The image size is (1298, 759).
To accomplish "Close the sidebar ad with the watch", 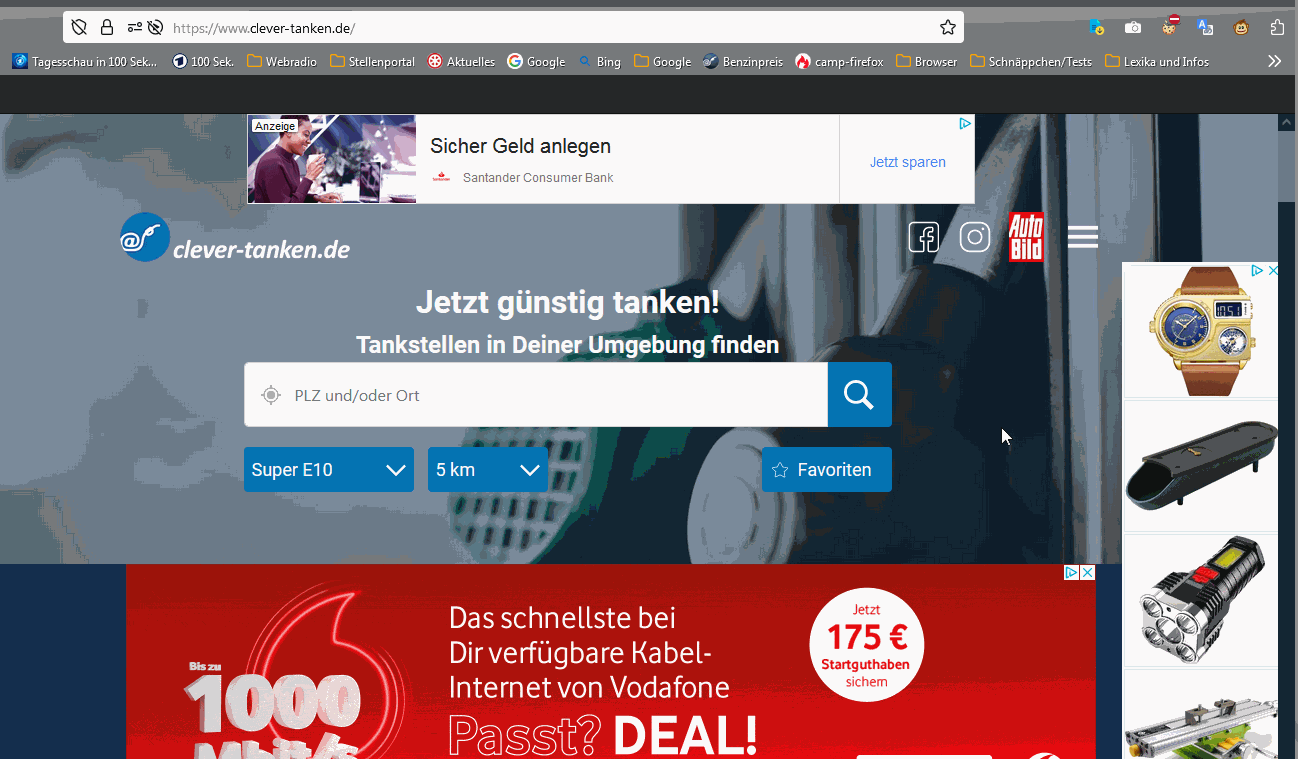I will 1272,271.
